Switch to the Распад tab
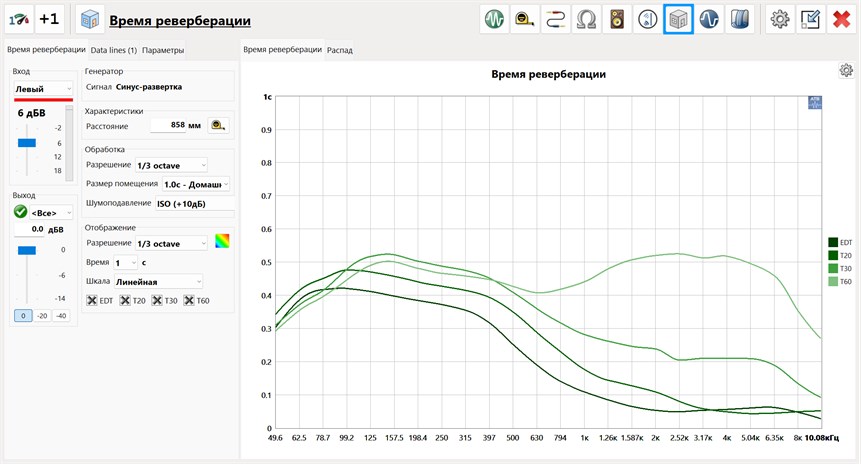Screen dimensions: 861x464 (340, 50)
